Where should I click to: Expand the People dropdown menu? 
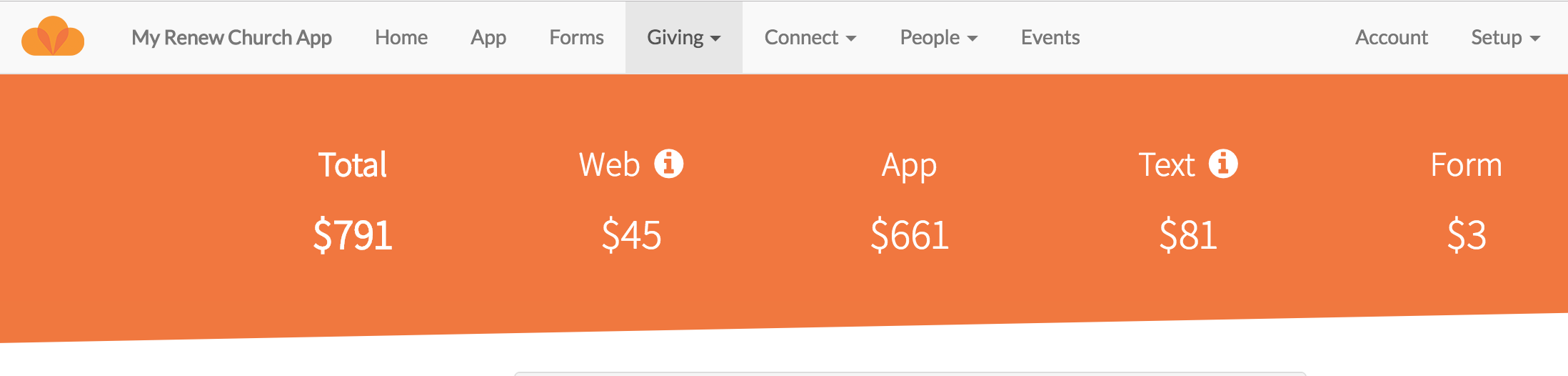point(939,37)
